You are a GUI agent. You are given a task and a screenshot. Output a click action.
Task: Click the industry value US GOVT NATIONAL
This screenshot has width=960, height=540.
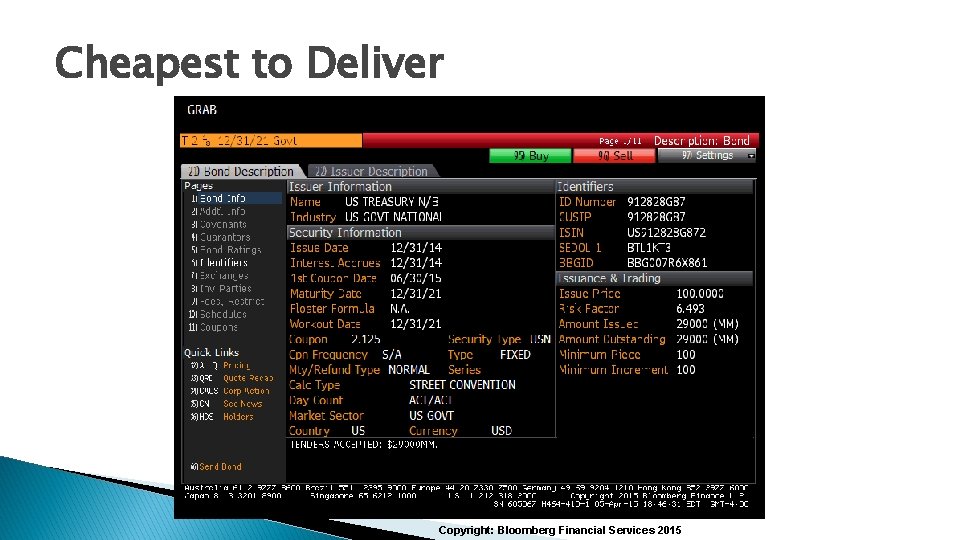[393, 217]
